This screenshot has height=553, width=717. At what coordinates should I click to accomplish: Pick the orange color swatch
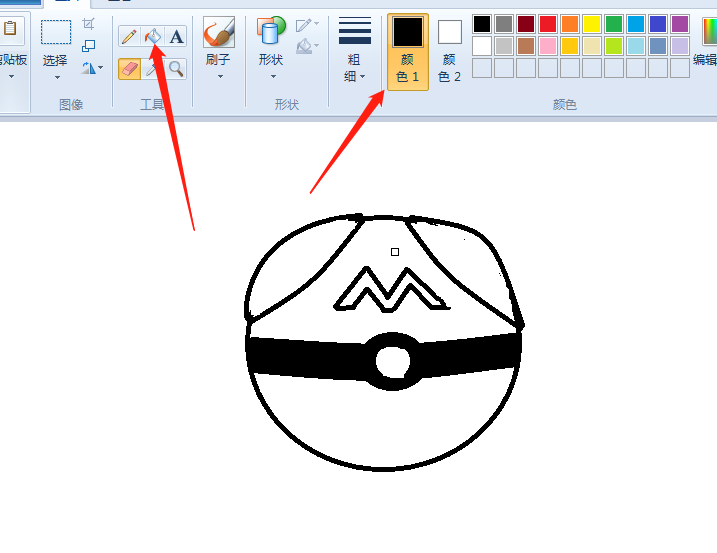point(570,24)
